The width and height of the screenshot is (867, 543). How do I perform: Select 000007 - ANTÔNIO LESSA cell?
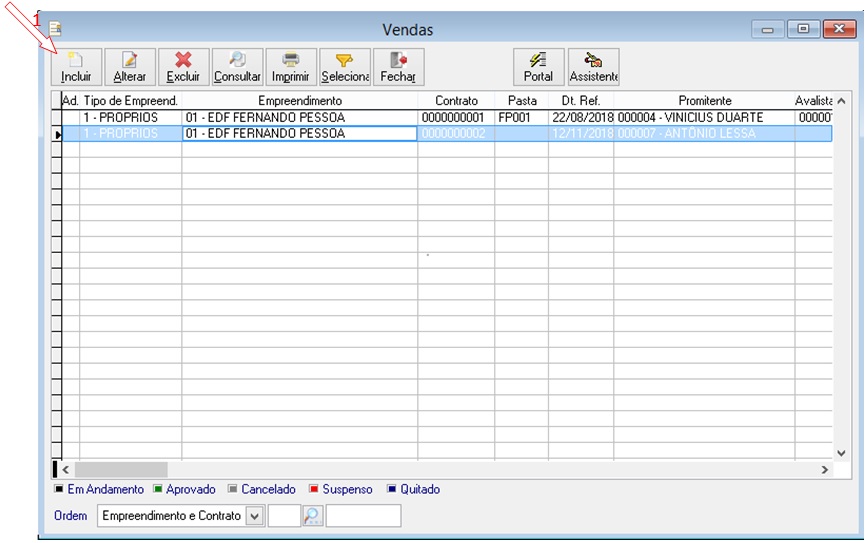pyautogui.click(x=704, y=133)
